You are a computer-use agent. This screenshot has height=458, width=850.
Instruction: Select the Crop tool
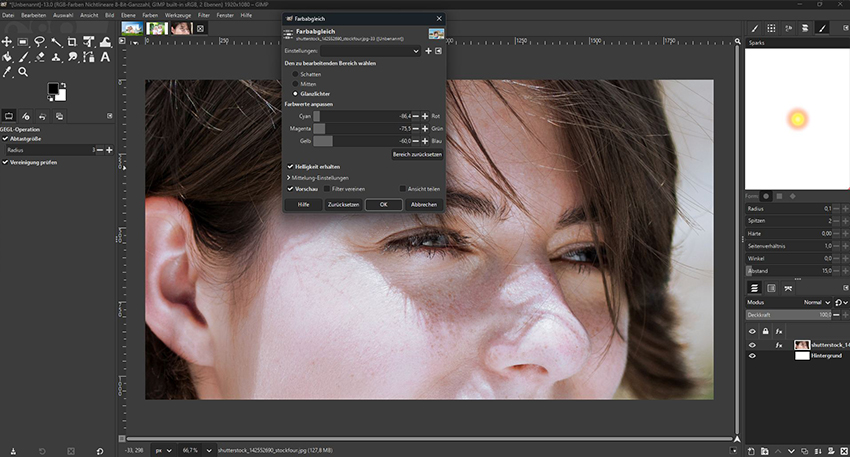(x=71, y=42)
